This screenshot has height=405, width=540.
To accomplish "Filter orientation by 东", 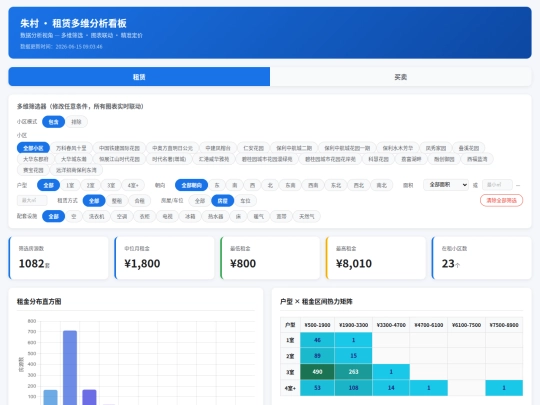I will (x=217, y=185).
